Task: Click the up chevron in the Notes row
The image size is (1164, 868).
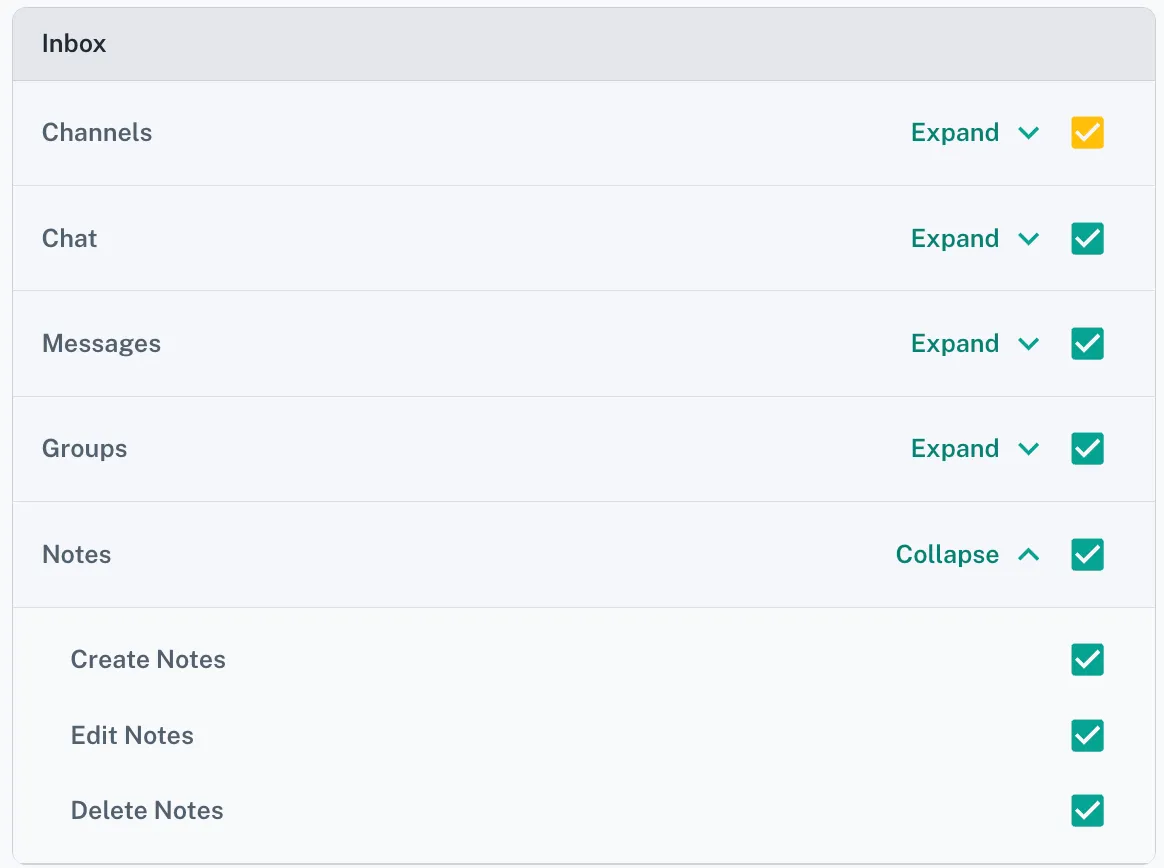Action: (x=1028, y=555)
